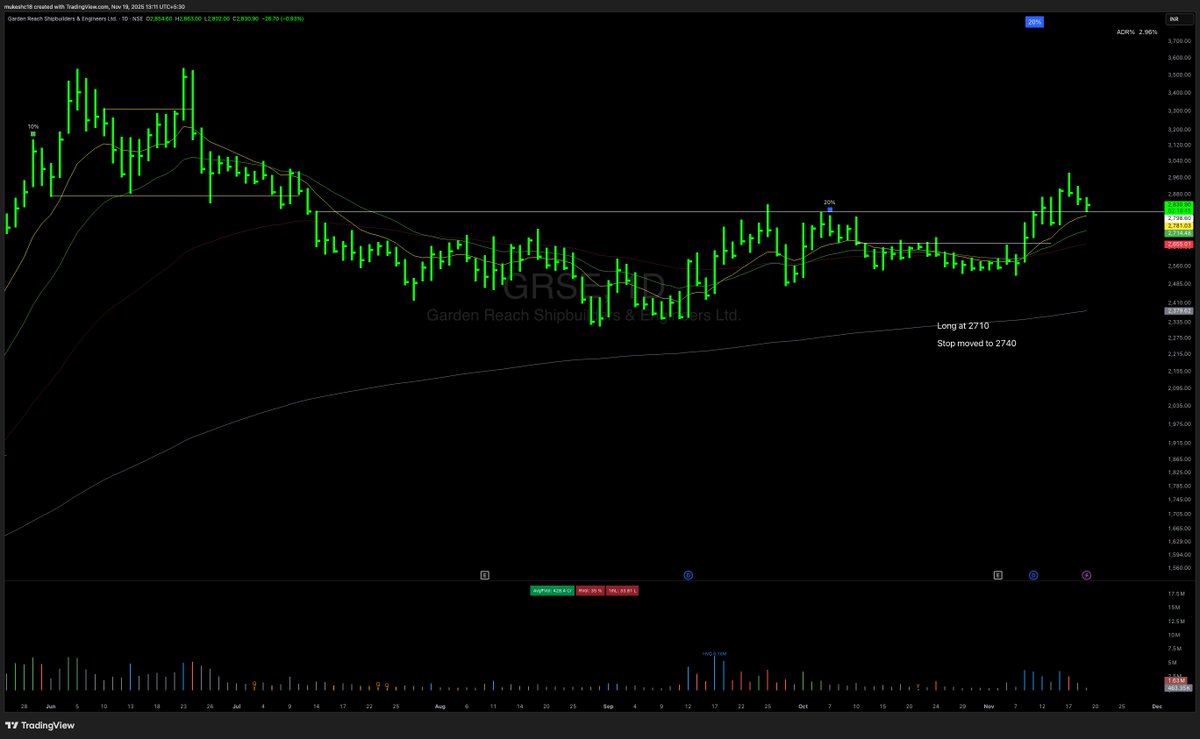Screen dimensions: 1200x739
Task: Click the purple lightning event marker
Action: pyautogui.click(x=1087, y=575)
